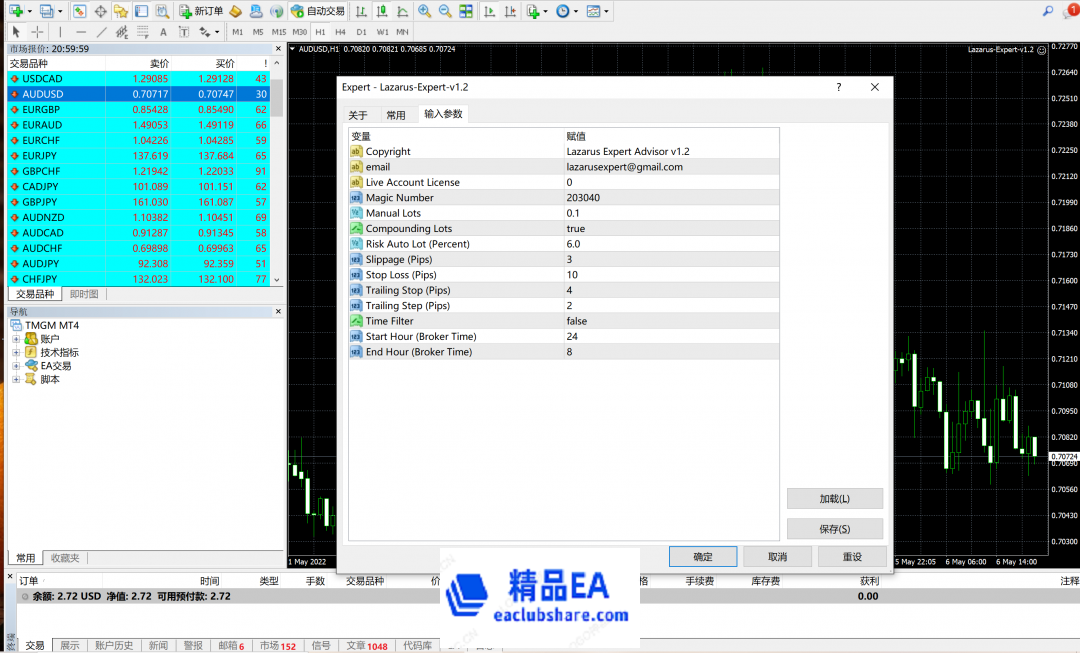Toggle the Terminal panel icon
Screen dimensions: 1080x653
tap(141, 11)
